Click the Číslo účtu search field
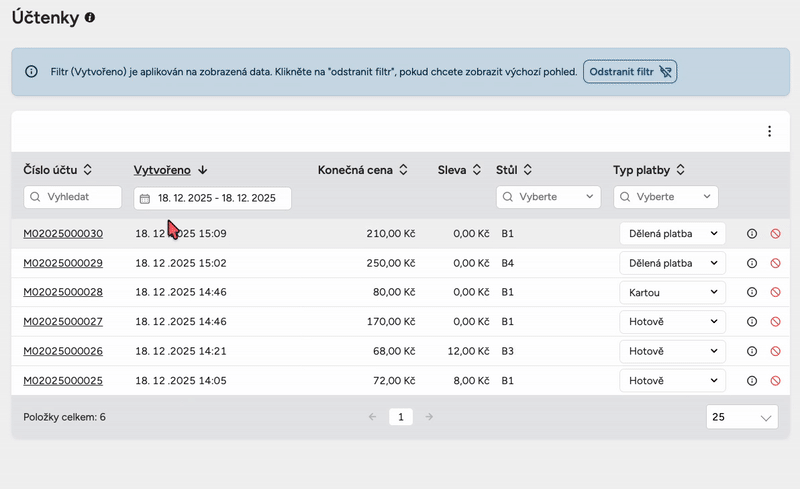 click(x=72, y=198)
